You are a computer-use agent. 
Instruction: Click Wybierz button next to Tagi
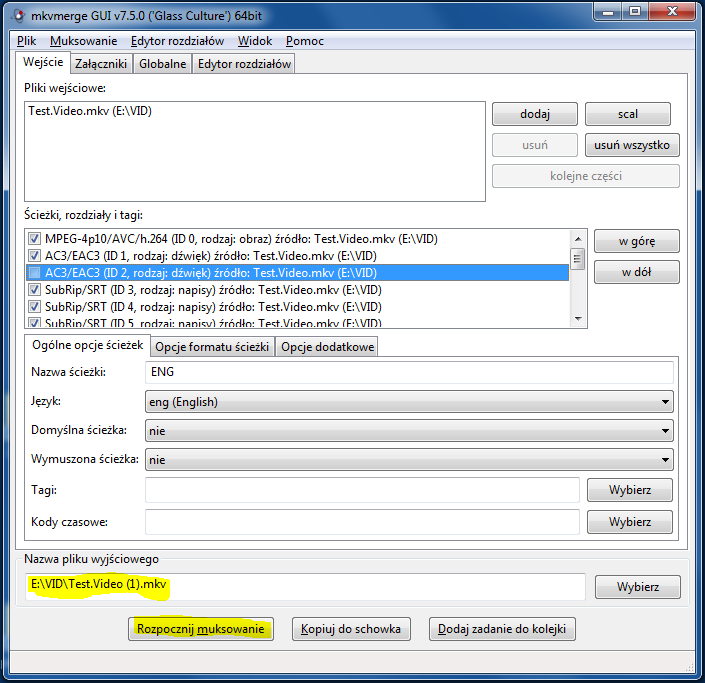(630, 490)
